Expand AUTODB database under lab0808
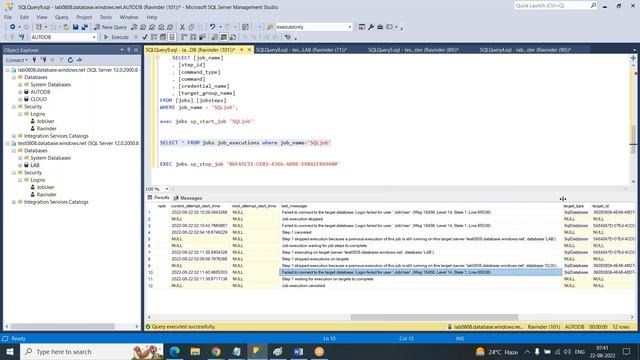640x360 pixels. (x=20, y=92)
